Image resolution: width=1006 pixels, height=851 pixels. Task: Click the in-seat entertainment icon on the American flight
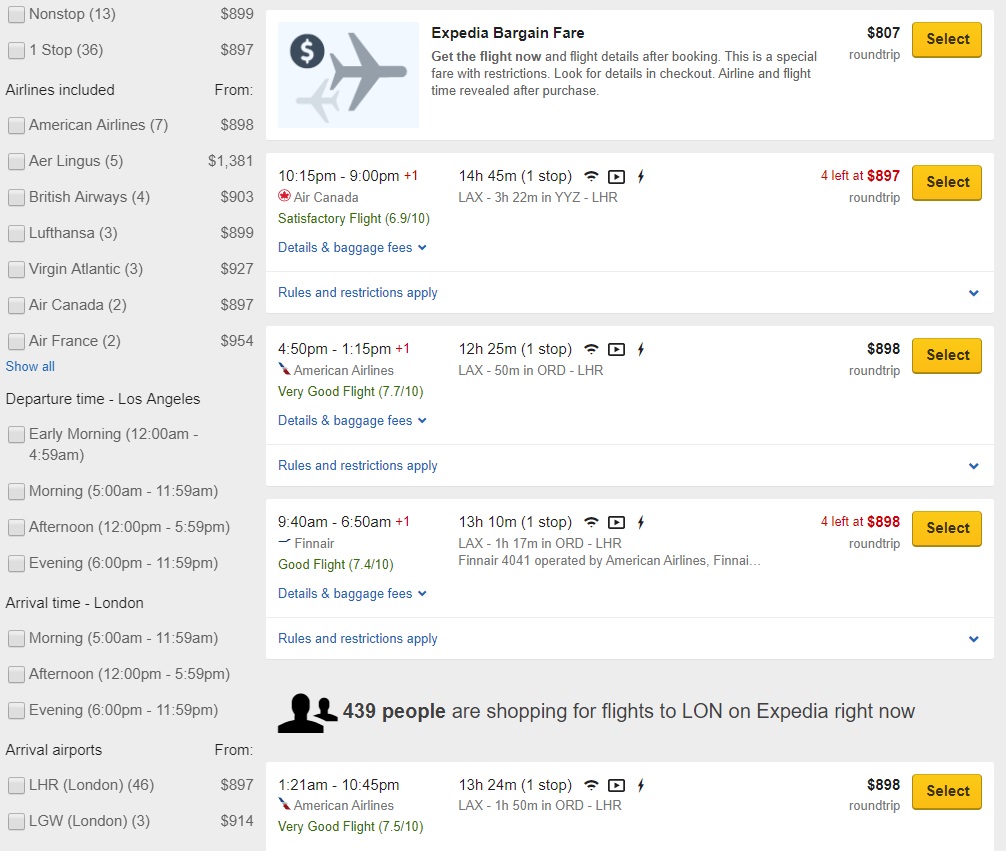tap(616, 349)
